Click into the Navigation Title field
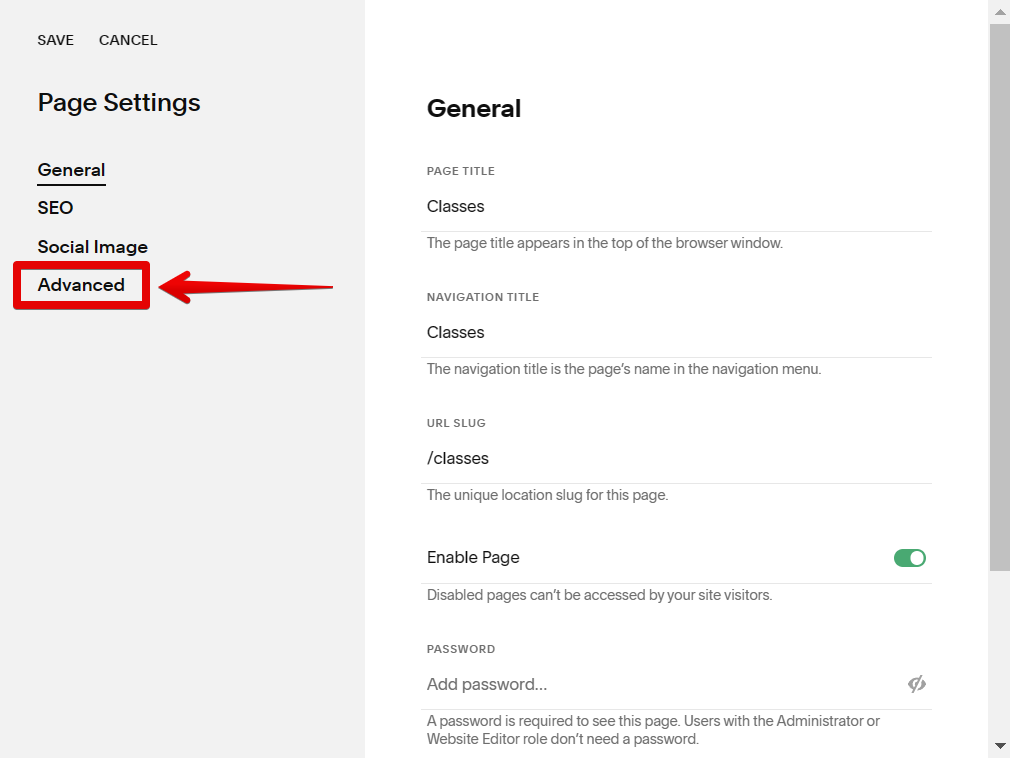Viewport: 1010px width, 758px height. 660,333
